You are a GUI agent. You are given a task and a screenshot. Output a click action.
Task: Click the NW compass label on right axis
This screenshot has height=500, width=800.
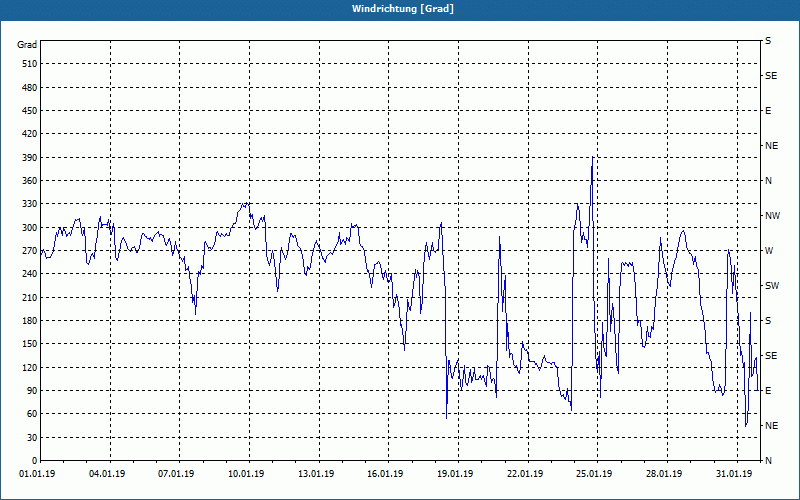coord(772,216)
